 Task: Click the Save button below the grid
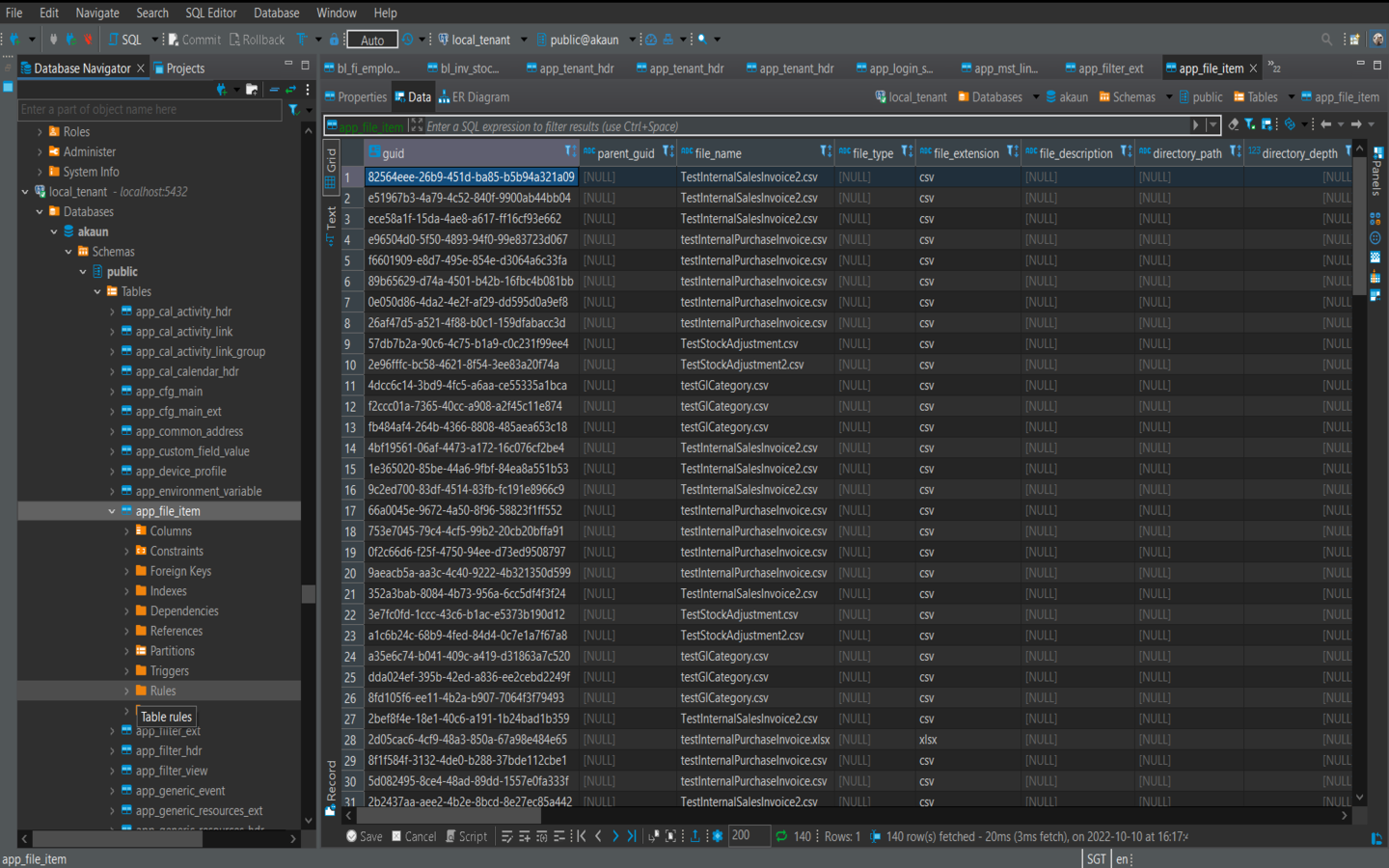point(364,836)
